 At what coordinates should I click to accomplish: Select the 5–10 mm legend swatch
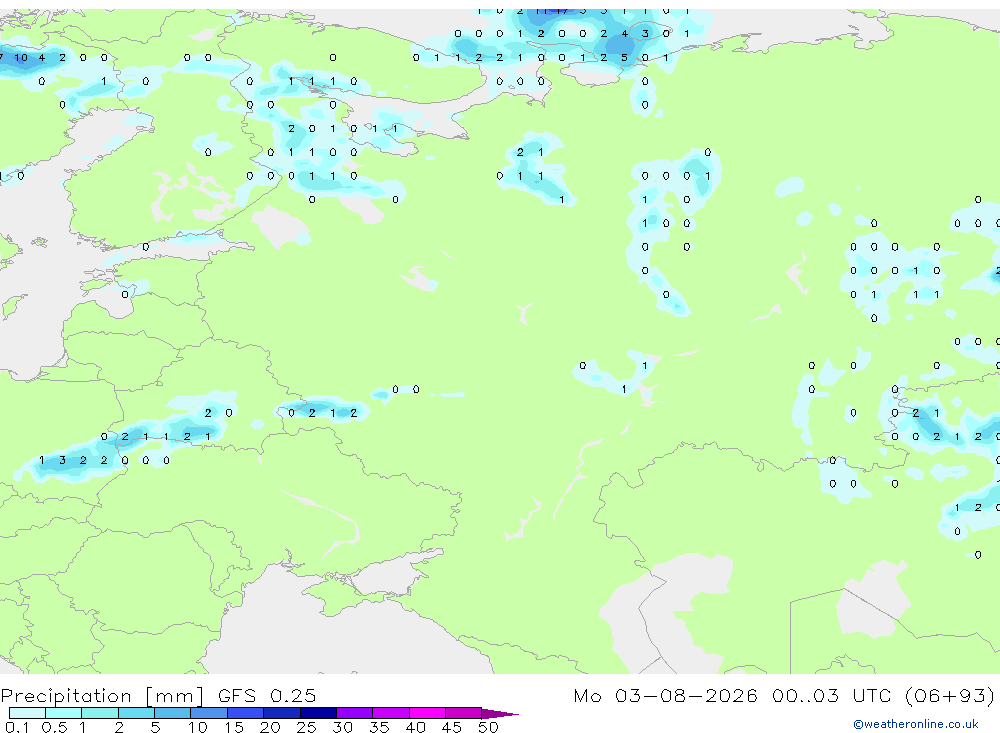(173, 713)
